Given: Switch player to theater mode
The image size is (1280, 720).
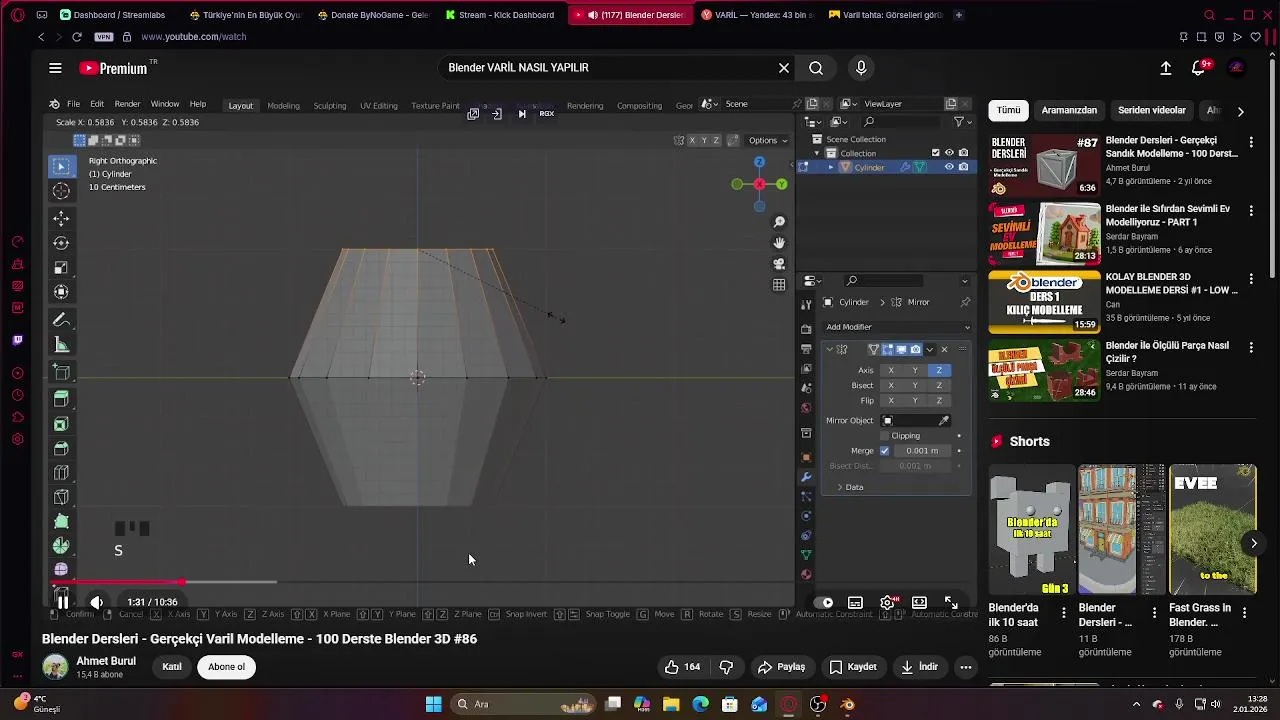Looking at the screenshot, I should [919, 603].
